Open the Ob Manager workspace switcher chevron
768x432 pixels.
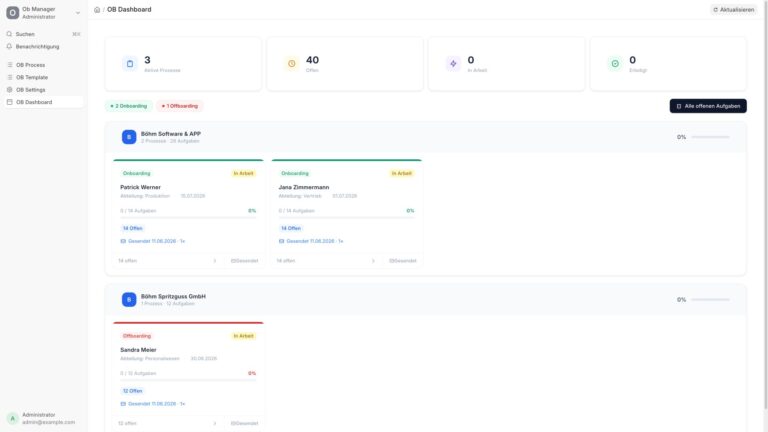(78, 13)
